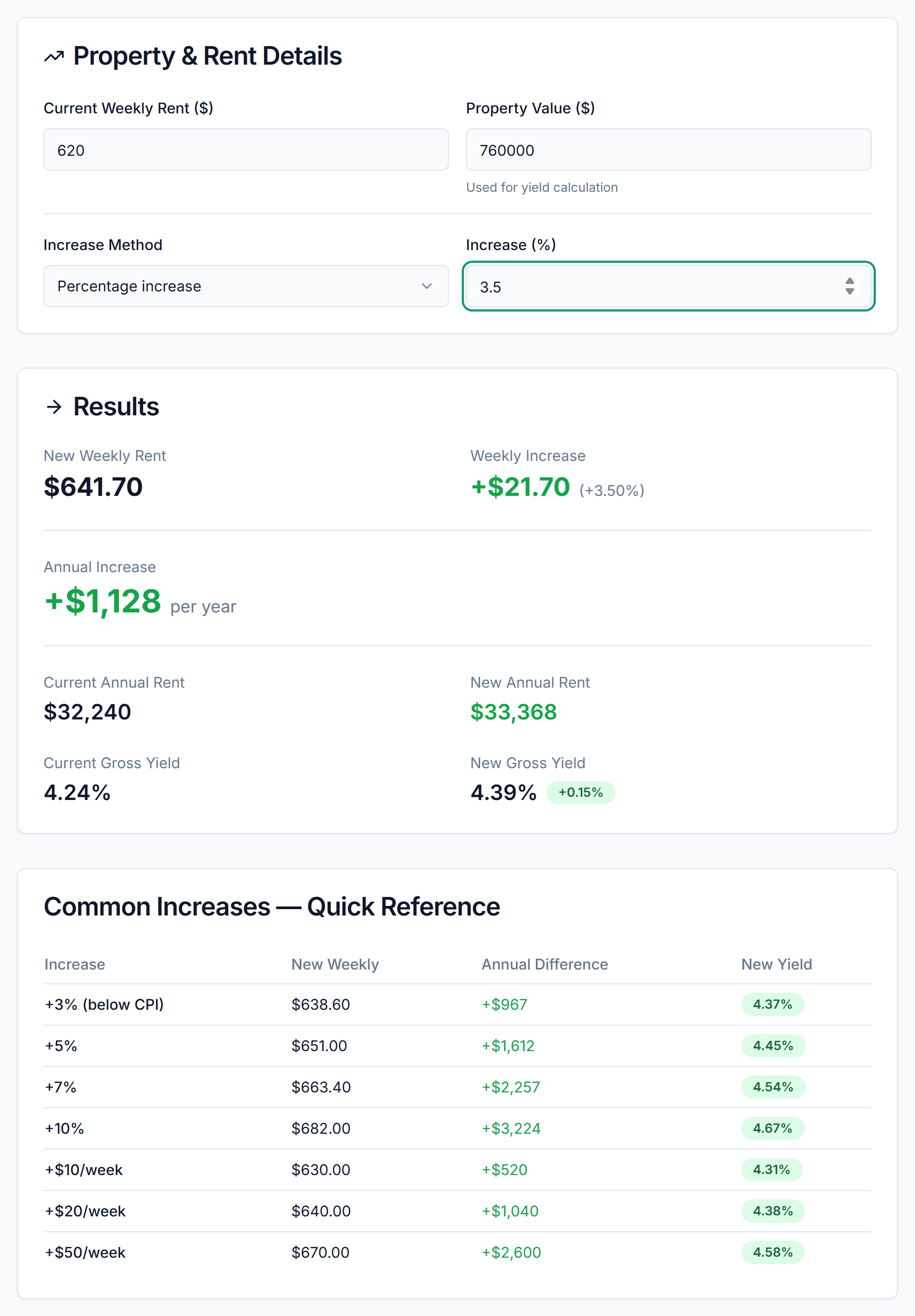The width and height of the screenshot is (915, 1316).
Task: Open the Increase Method dropdown
Action: [x=246, y=286]
